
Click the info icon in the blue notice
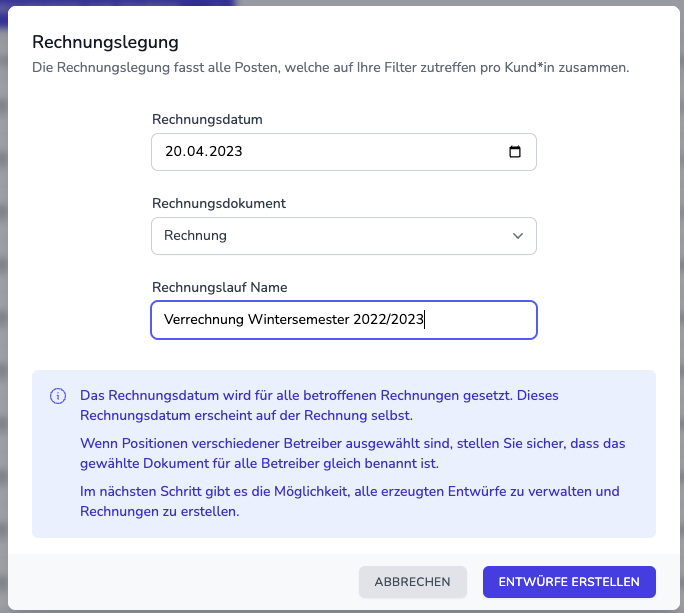[58, 396]
